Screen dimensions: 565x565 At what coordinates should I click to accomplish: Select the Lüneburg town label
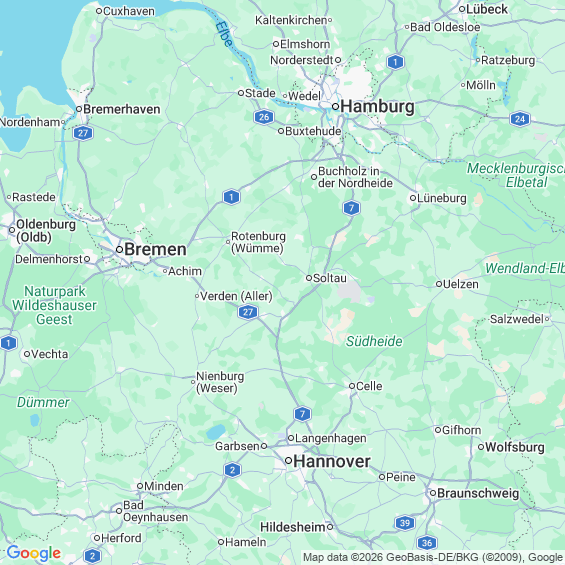click(441, 198)
